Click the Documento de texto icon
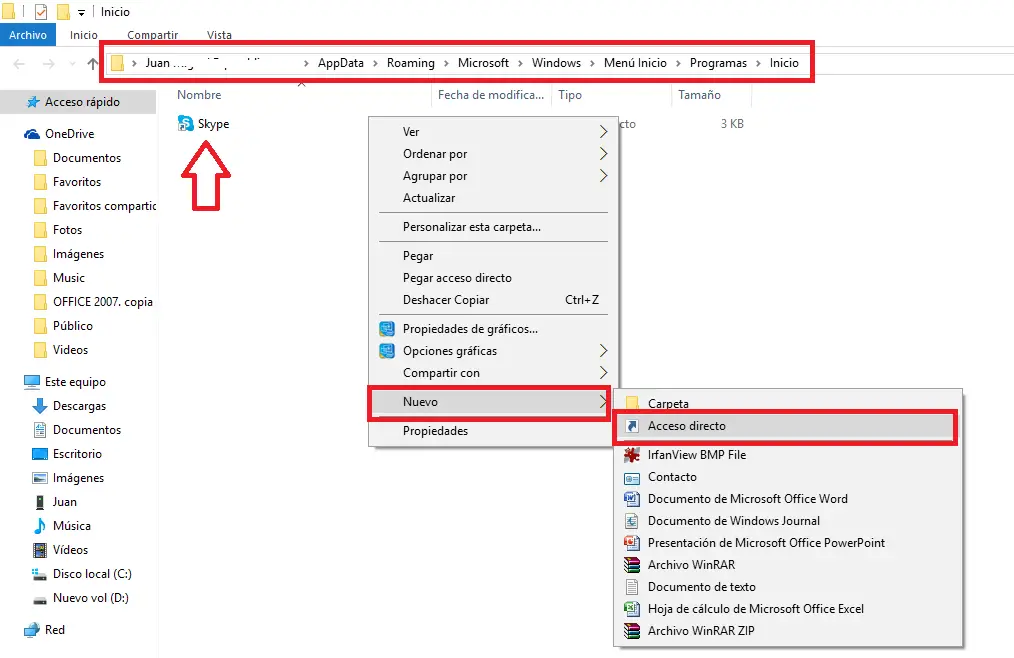Screen dimensions: 1014x658 (632, 587)
